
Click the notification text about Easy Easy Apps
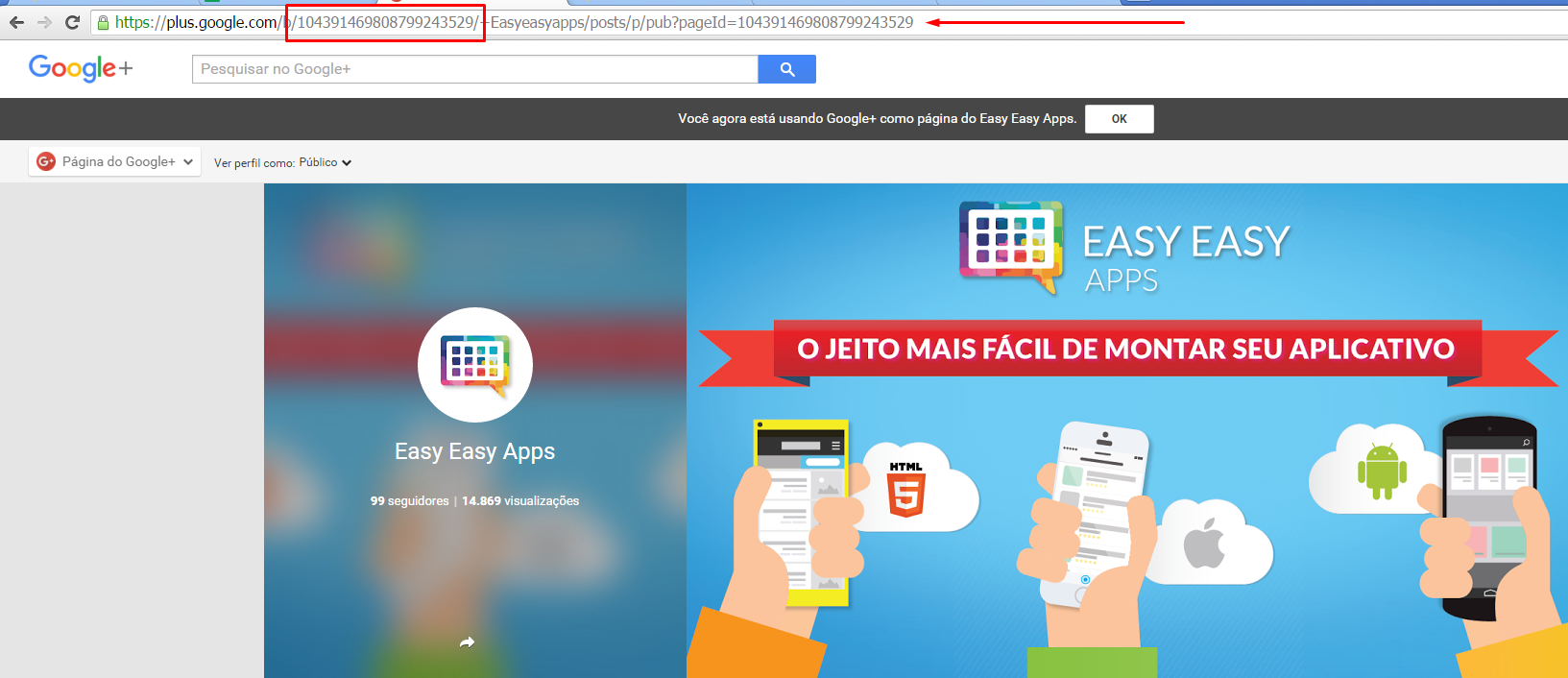[x=878, y=119]
